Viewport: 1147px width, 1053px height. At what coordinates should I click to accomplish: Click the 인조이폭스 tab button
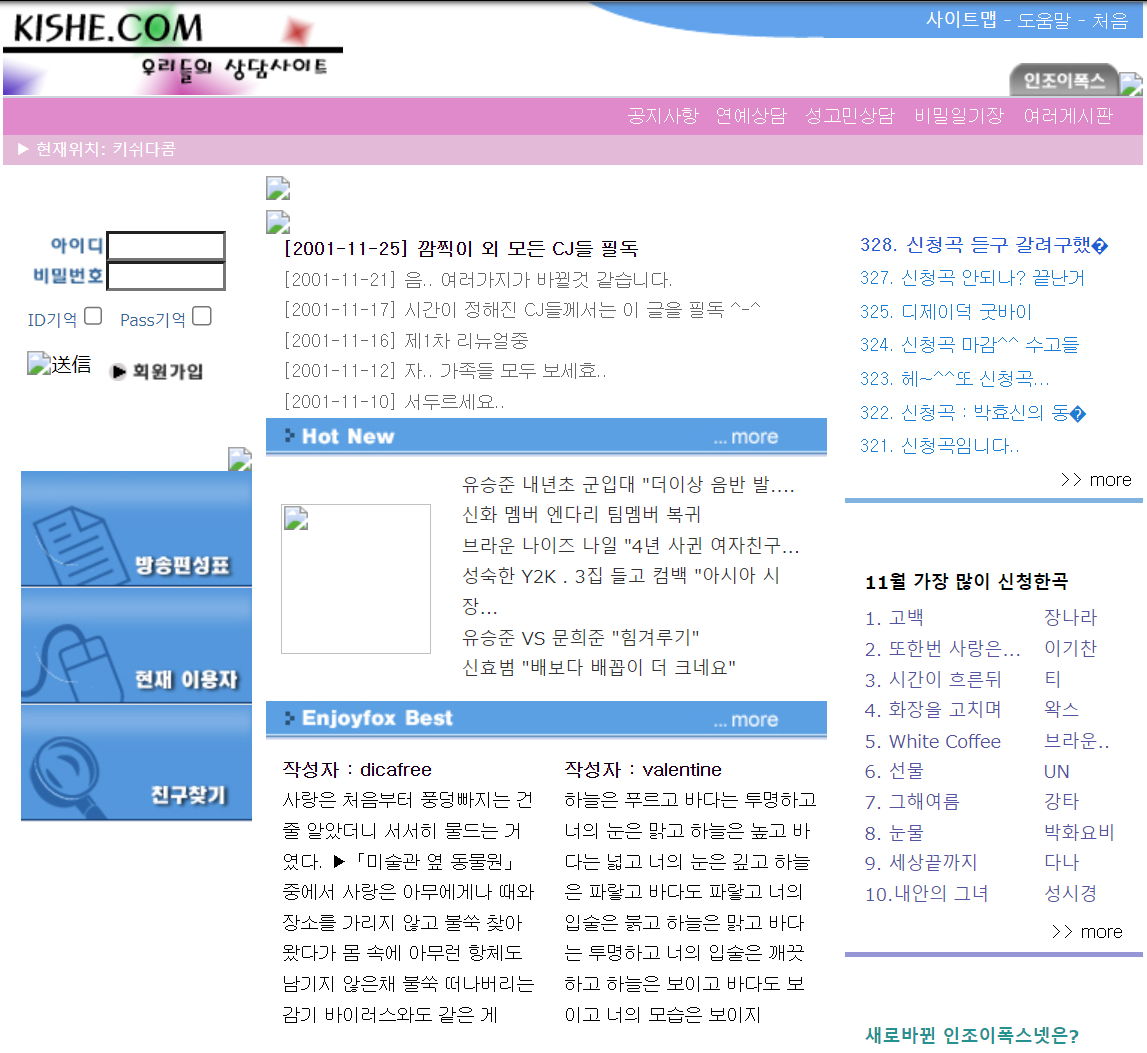coord(1063,80)
